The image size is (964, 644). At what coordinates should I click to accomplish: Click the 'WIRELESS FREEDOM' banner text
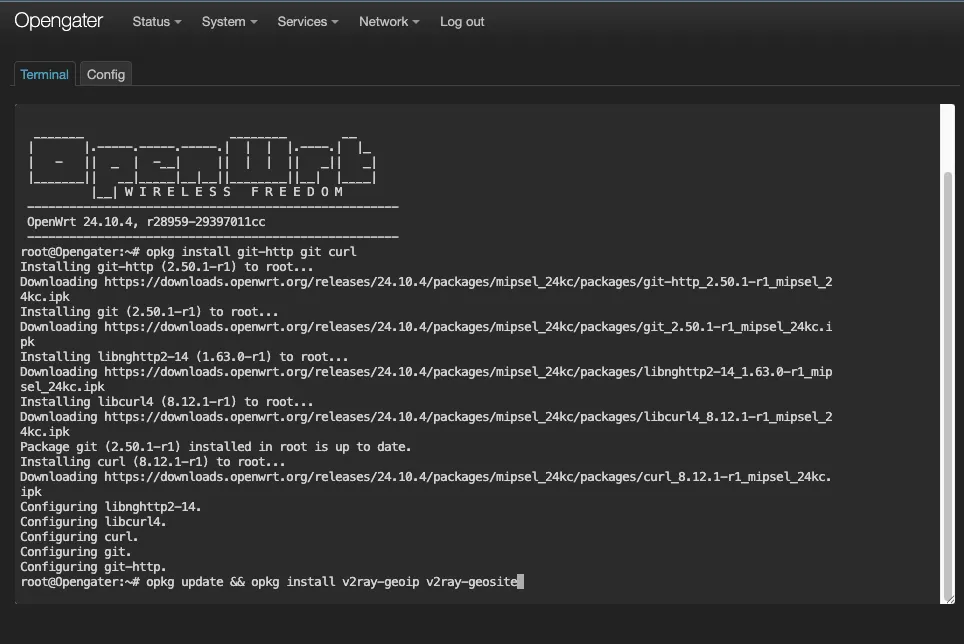pyautogui.click(x=234, y=192)
